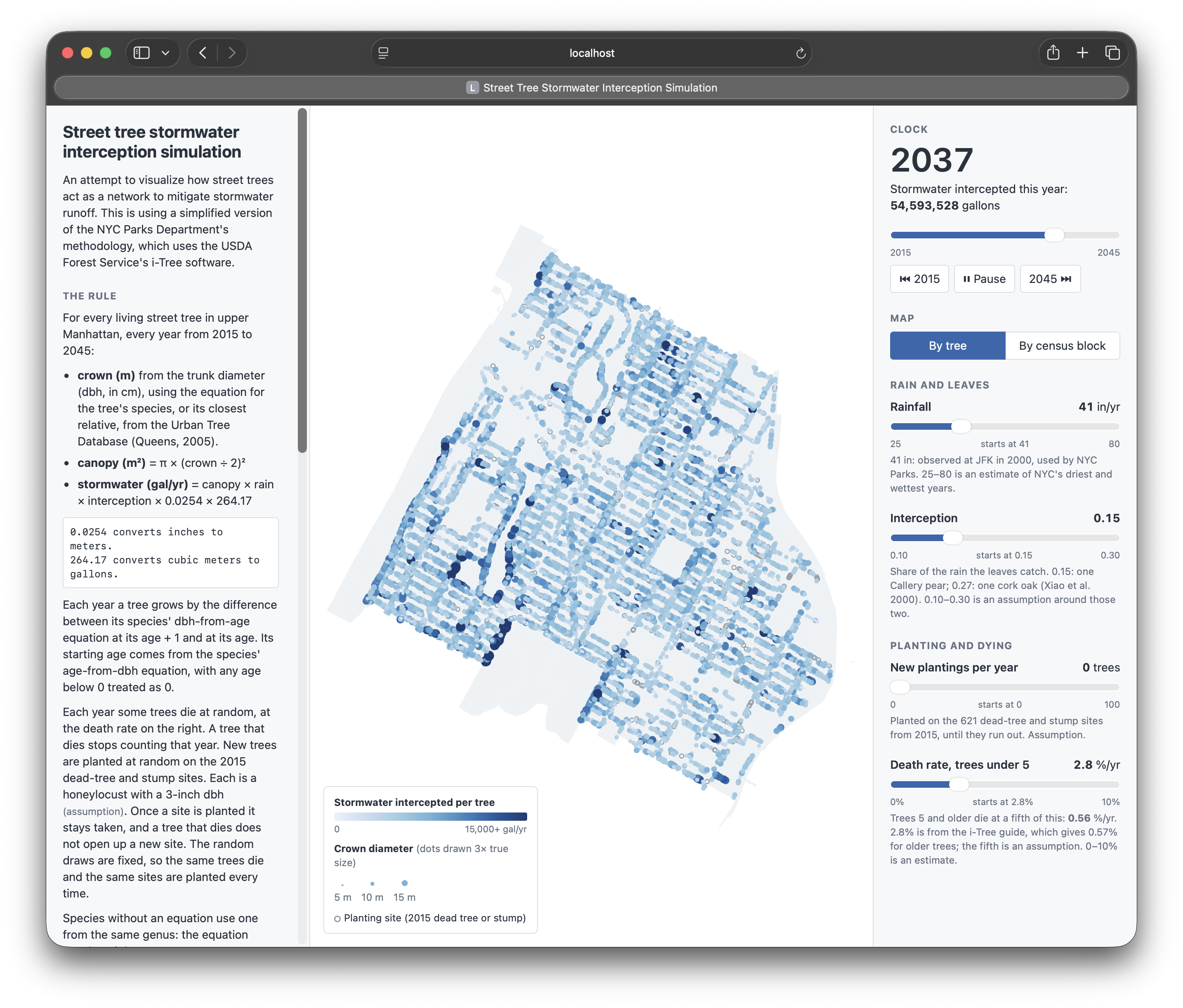Click the code note about 0.0254 conversion
Screen dimensions: 1183x1008
[x=171, y=553]
